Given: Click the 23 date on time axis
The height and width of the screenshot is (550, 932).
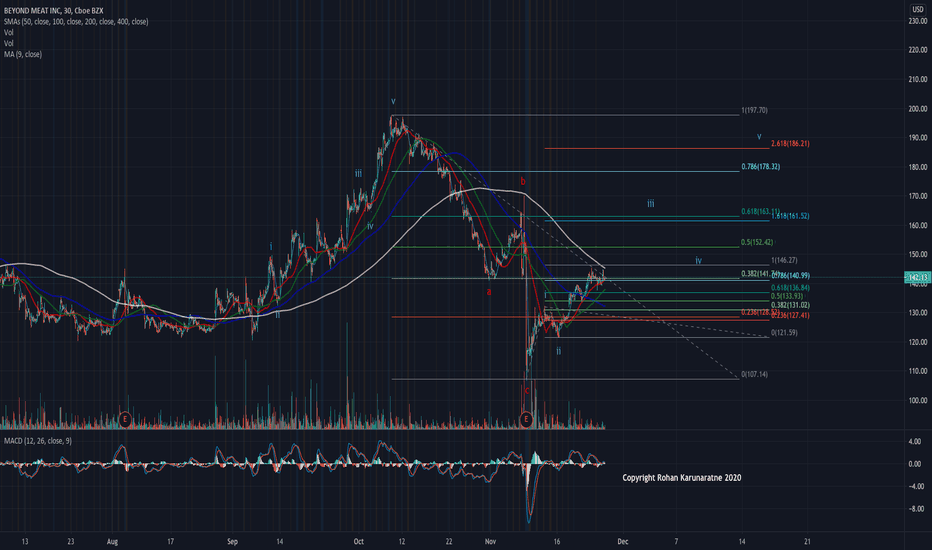Looking at the screenshot, I should point(71,542).
